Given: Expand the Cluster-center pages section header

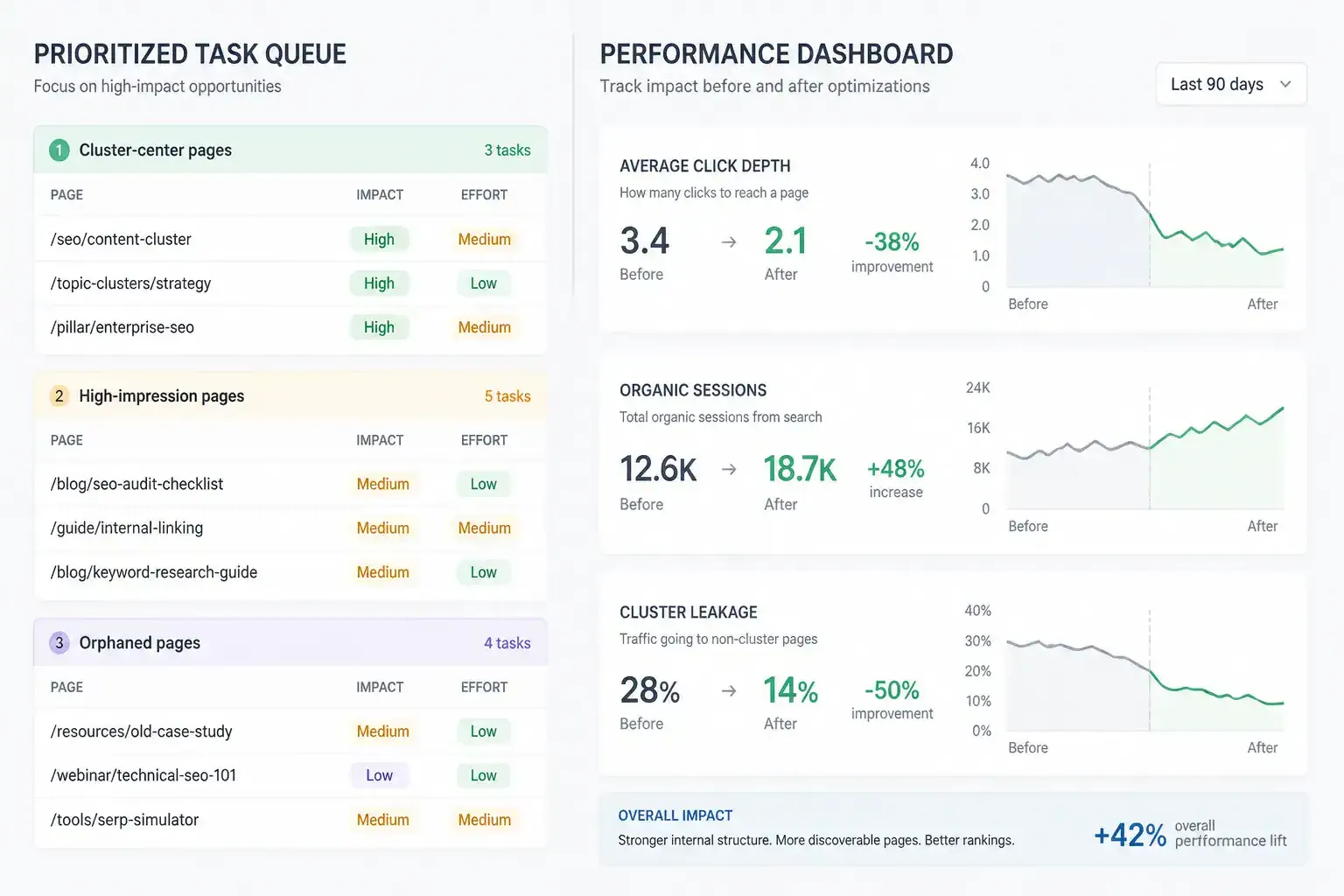Looking at the screenshot, I should click(290, 150).
